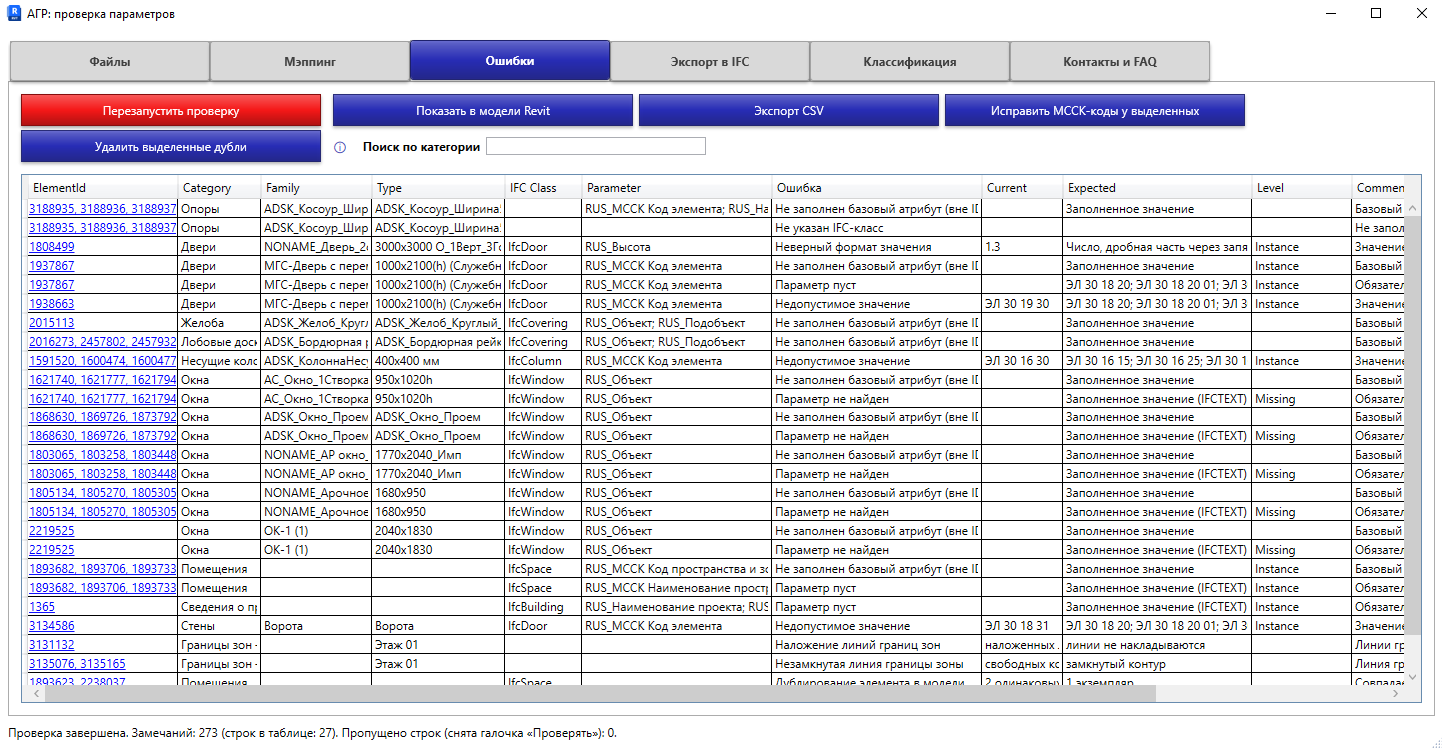The height and width of the screenshot is (748, 1442).
Task: Select the IfcBuilding cell
Action: click(x=543, y=607)
